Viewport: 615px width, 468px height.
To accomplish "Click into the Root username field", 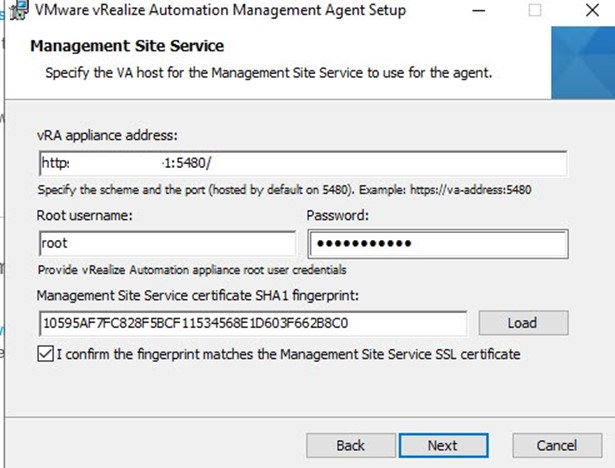I will tap(167, 243).
